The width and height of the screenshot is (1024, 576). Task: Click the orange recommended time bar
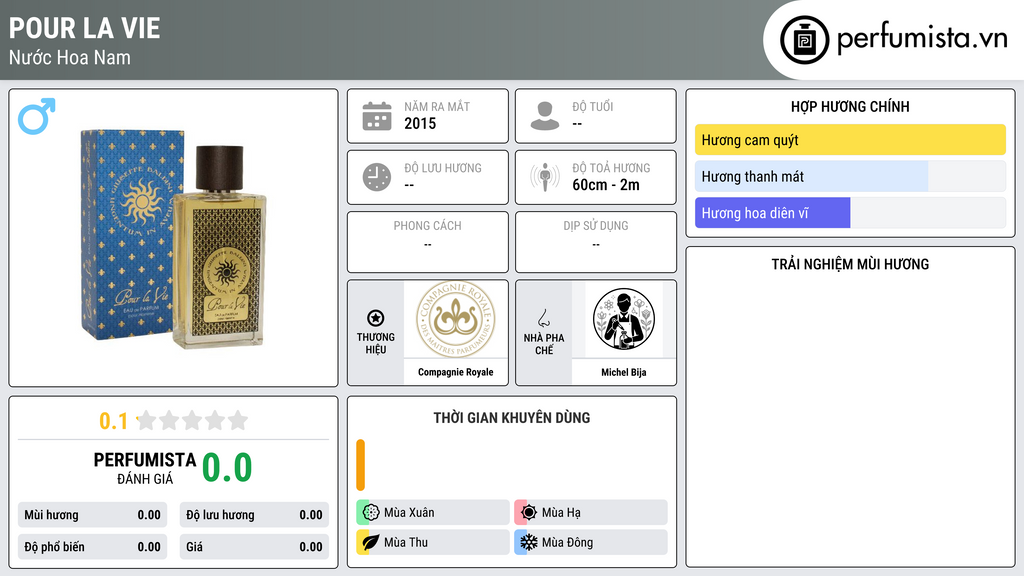360,465
